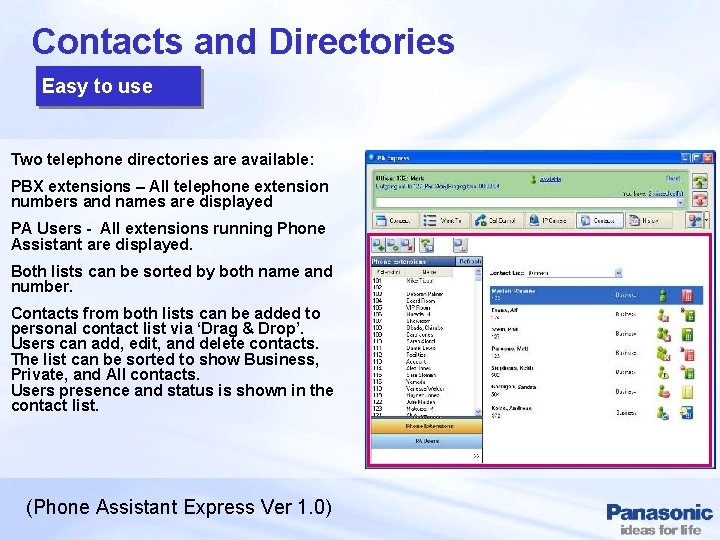The width and height of the screenshot is (720, 540).
Task: Open the tab with the bulleted-list icon
Action: pos(443,221)
